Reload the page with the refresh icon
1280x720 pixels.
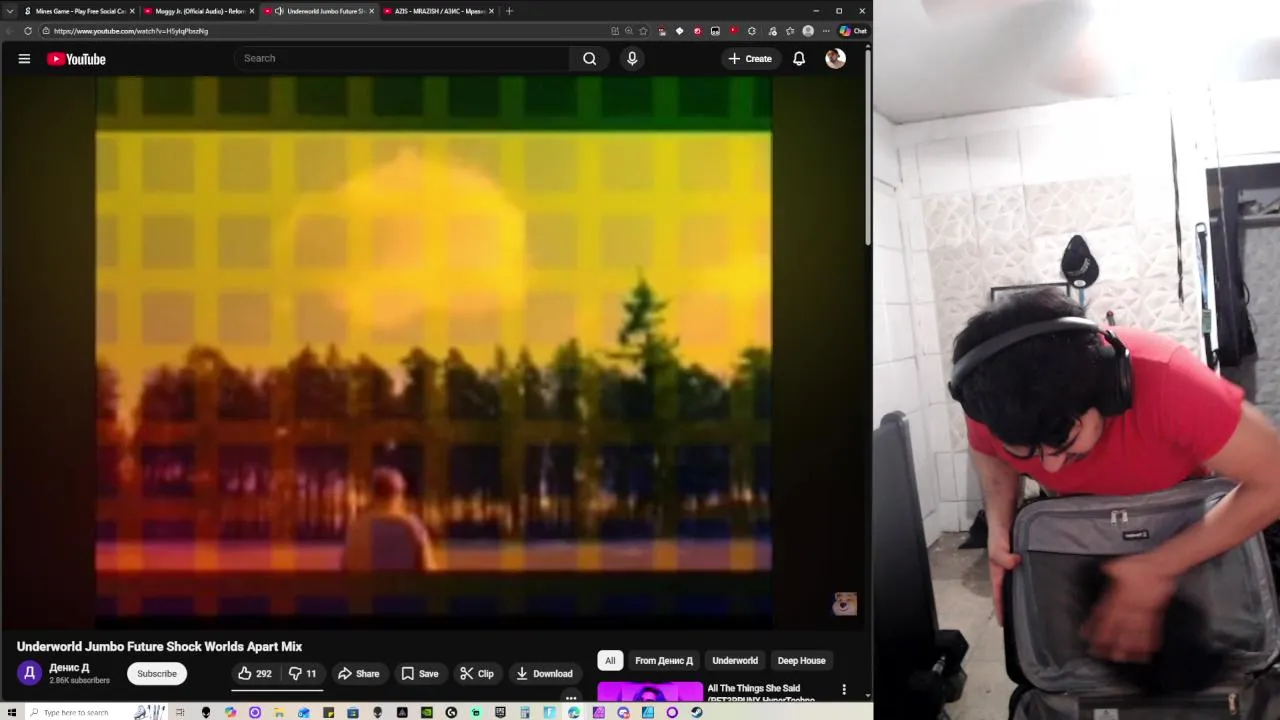point(28,31)
